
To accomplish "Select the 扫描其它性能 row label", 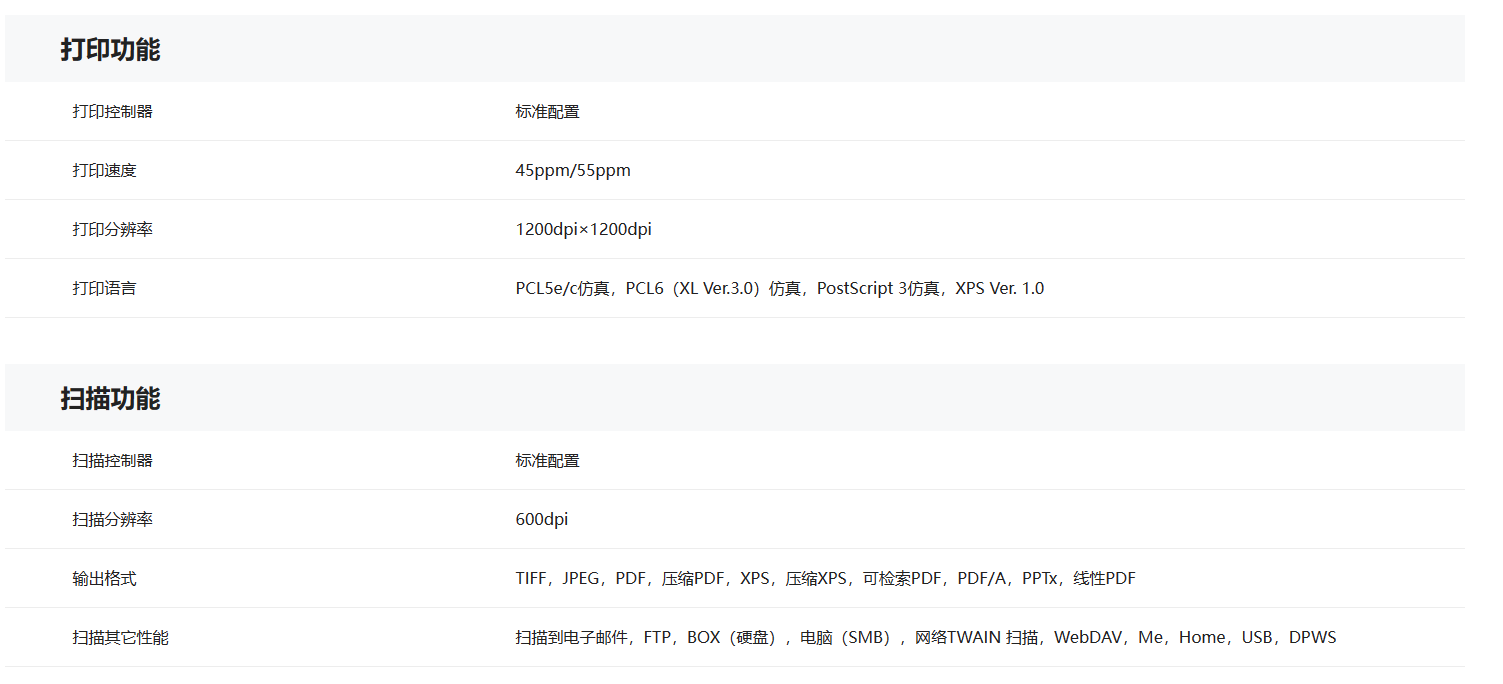I will tap(120, 638).
